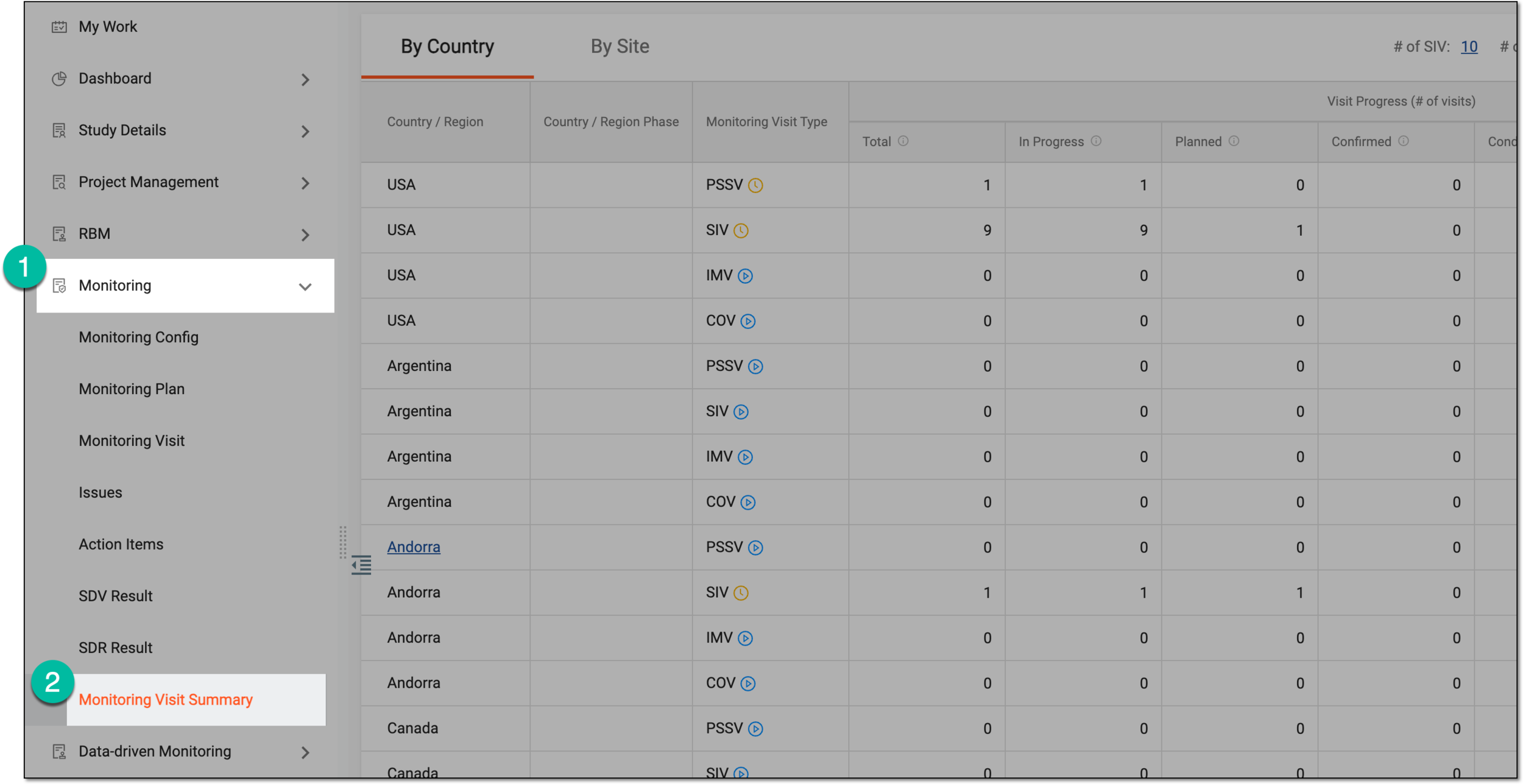Collapse sidebar using the indent toggle icon

tap(361, 565)
